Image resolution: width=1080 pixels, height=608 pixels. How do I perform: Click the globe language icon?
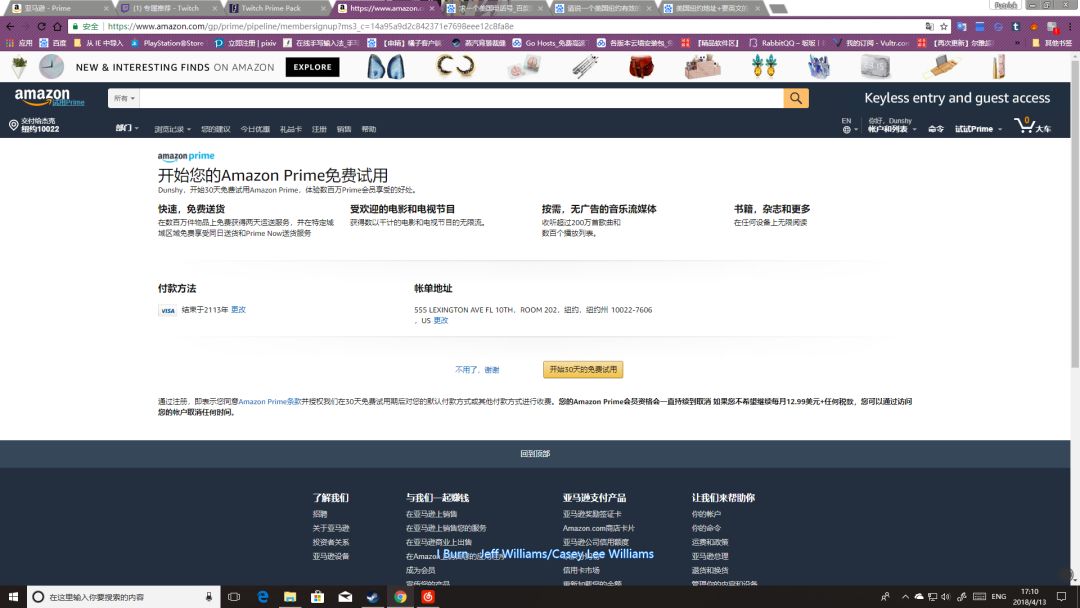846,129
